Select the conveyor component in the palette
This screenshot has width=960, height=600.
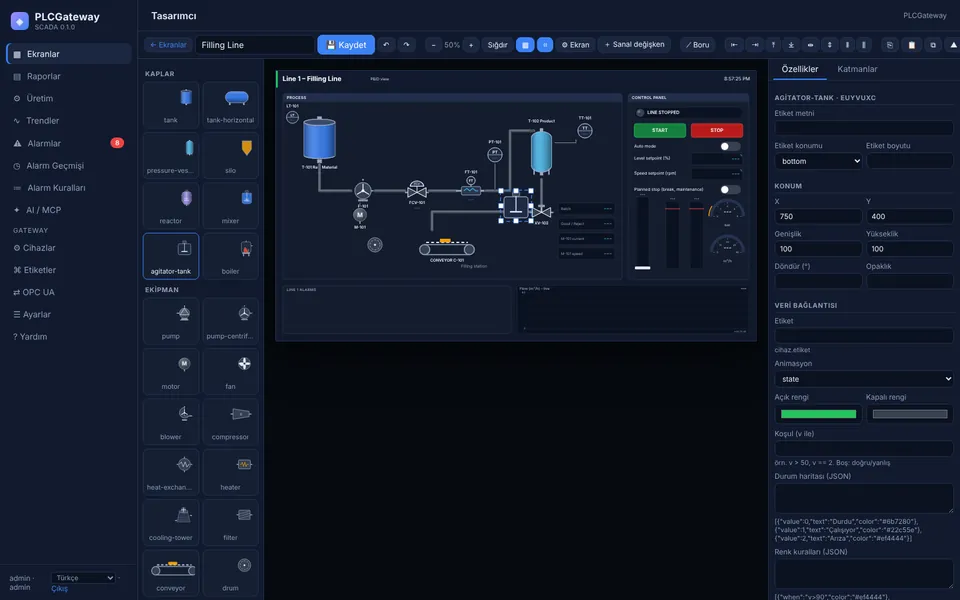coord(171,573)
